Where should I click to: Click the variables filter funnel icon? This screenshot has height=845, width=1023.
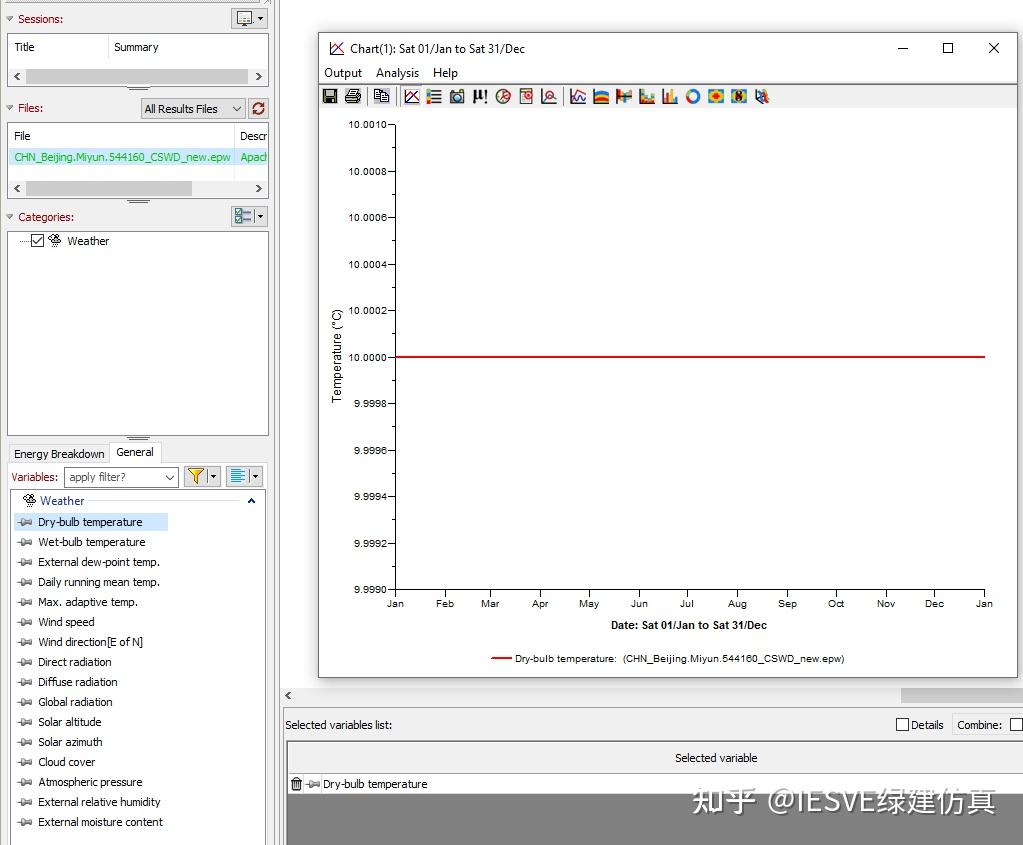point(196,476)
